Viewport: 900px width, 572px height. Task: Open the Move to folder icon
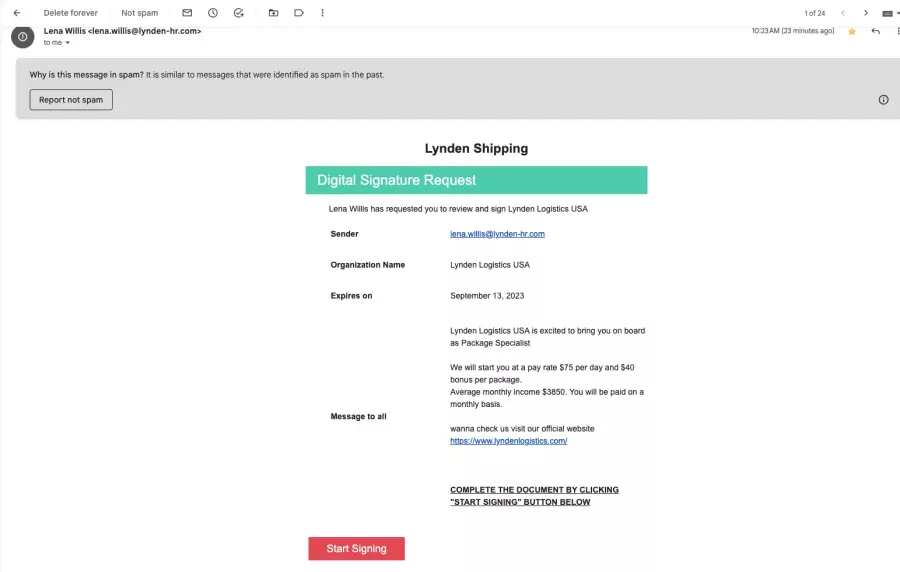coord(273,13)
